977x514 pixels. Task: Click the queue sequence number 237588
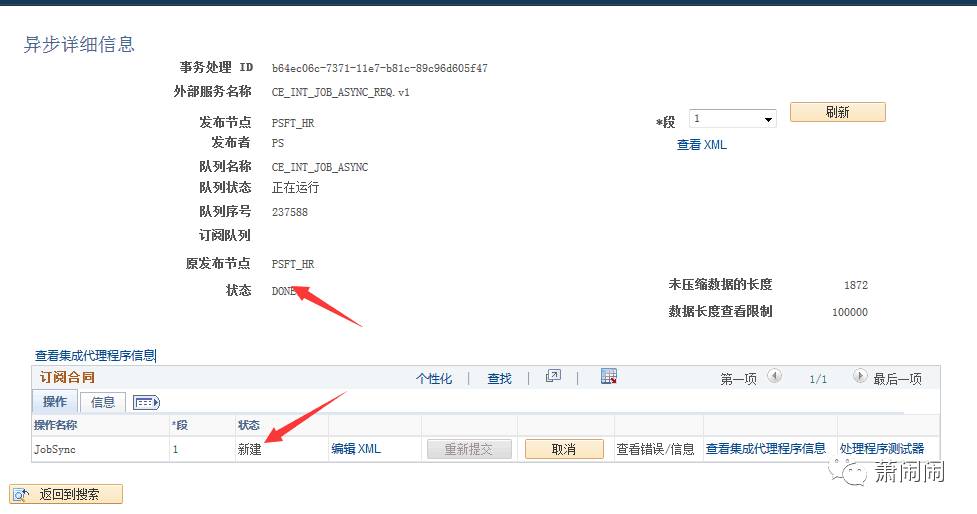(x=290, y=212)
